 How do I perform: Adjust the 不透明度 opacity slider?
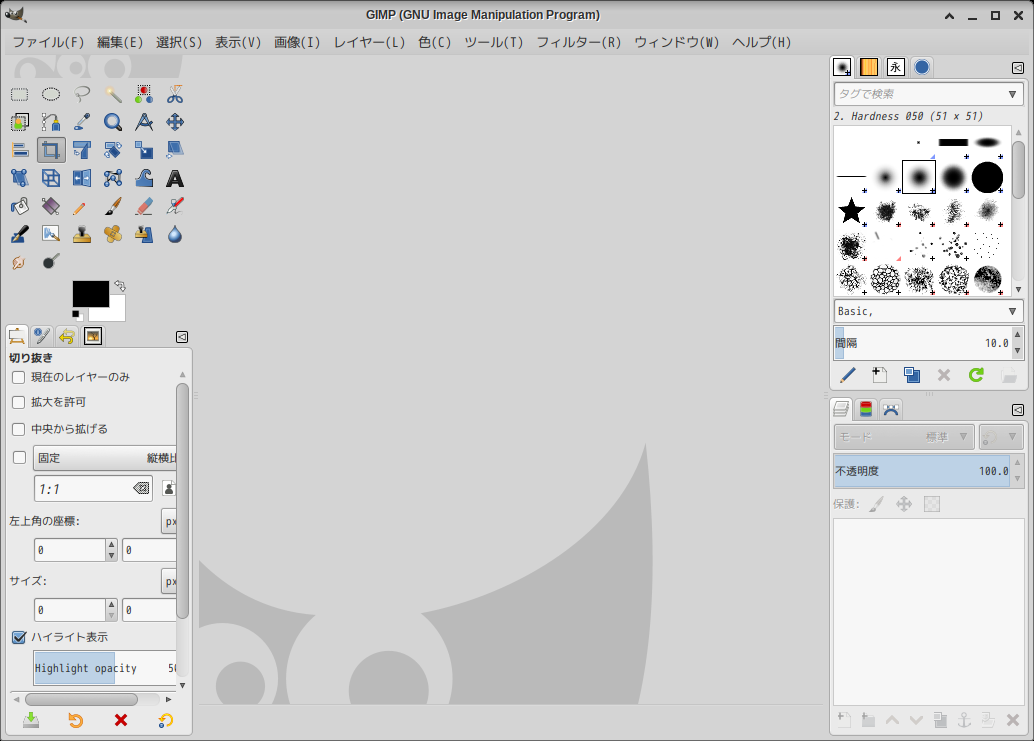921,471
